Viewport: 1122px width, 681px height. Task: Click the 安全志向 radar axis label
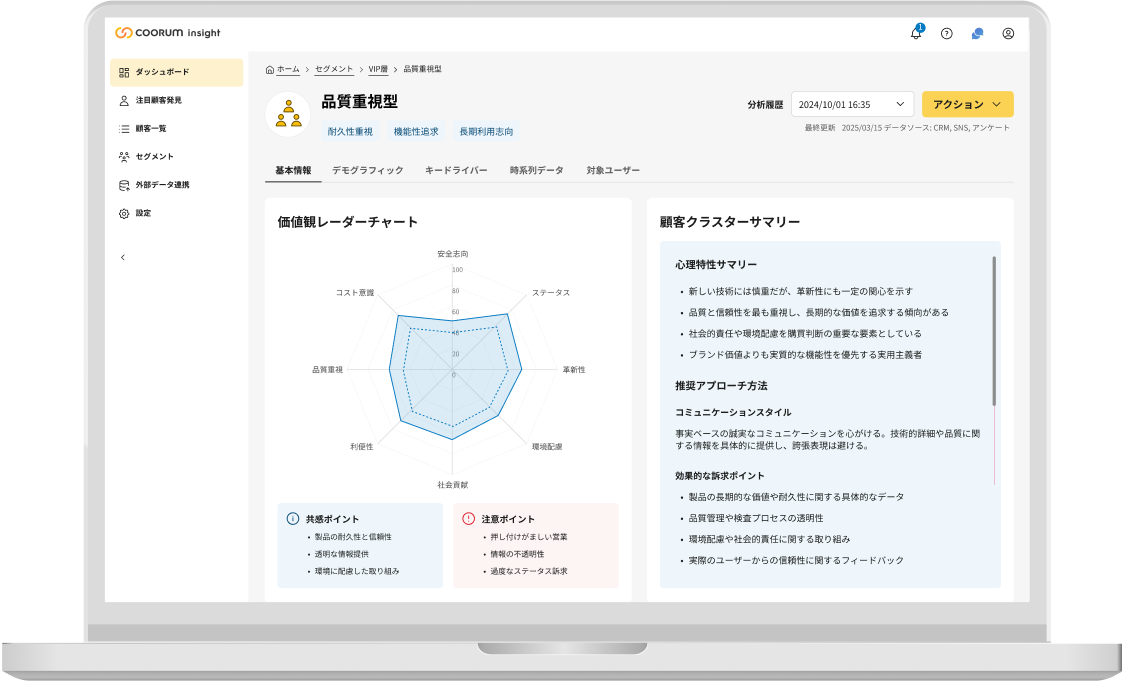[453, 254]
